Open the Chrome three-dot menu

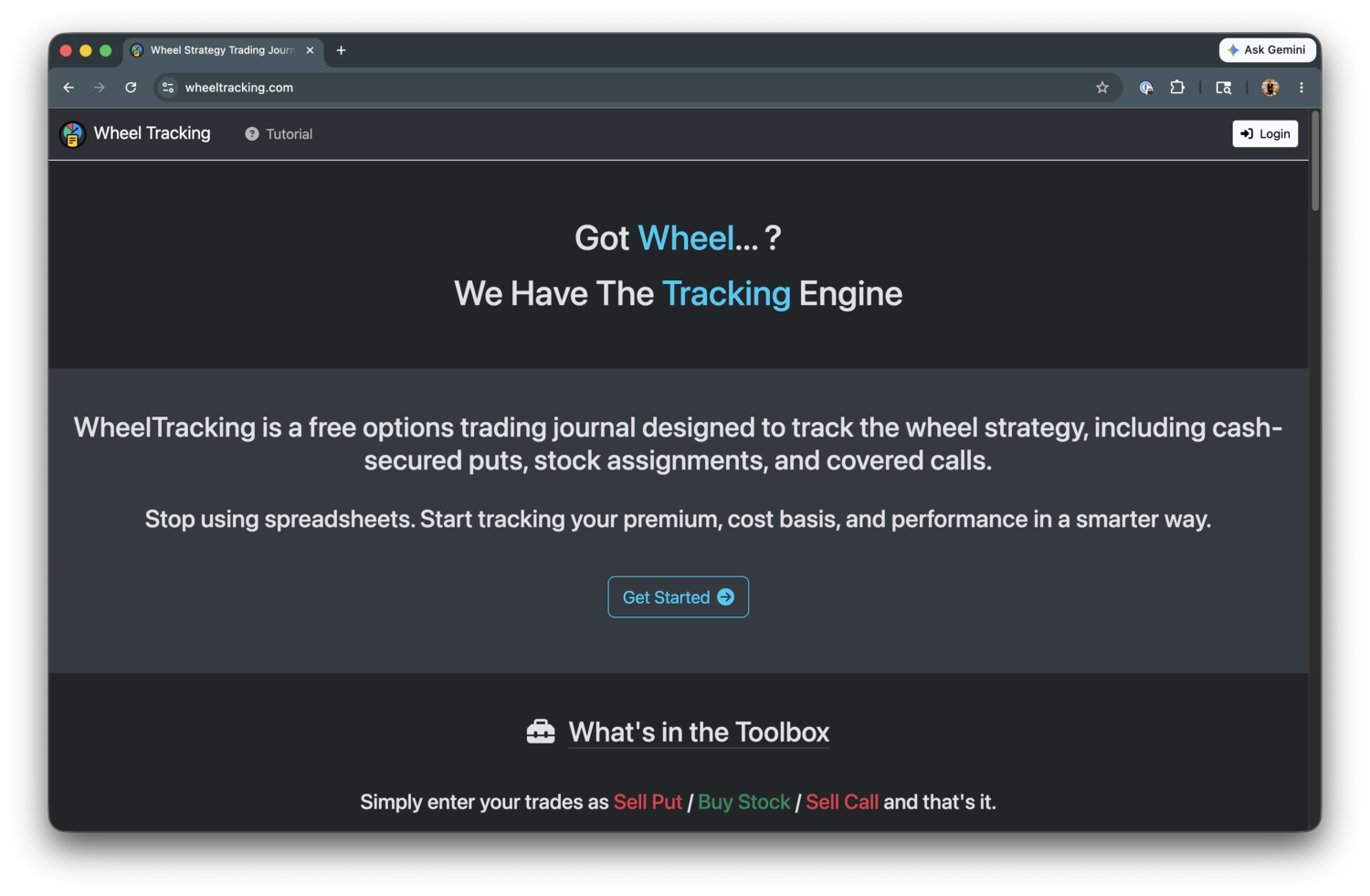tap(1301, 88)
